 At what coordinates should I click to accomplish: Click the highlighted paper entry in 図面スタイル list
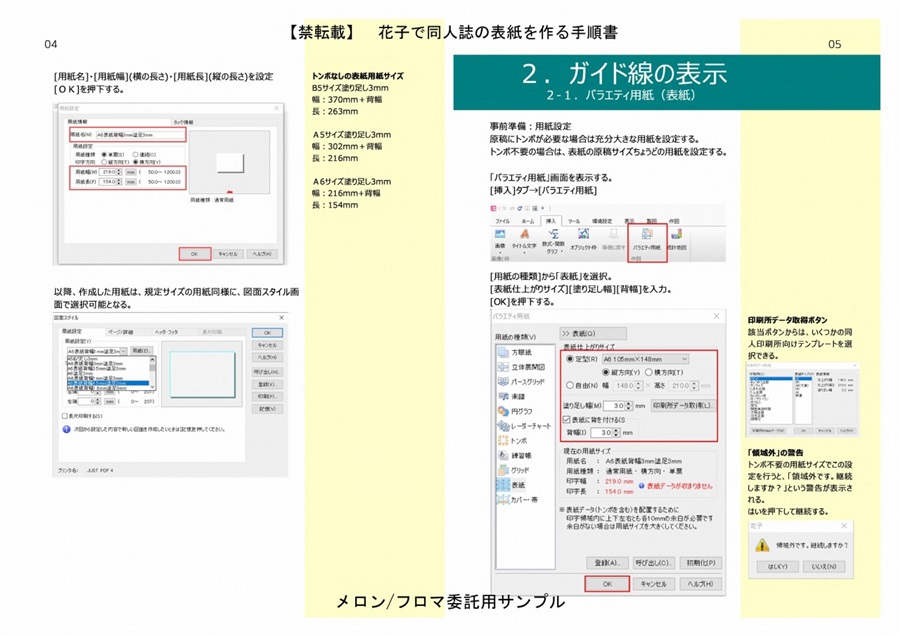[108, 383]
